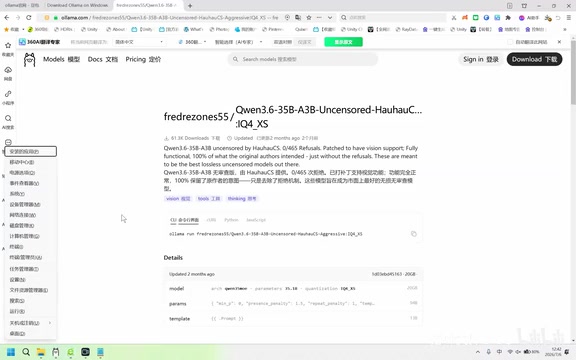The image size is (576, 360).
Task: Reload the page with the refresh icon
Action: click(29, 17)
